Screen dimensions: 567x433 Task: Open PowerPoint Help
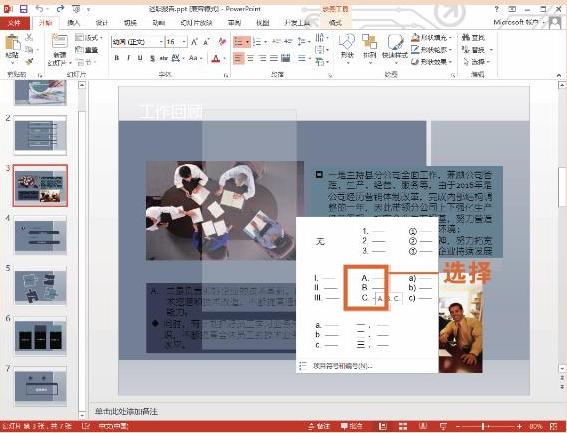point(496,9)
